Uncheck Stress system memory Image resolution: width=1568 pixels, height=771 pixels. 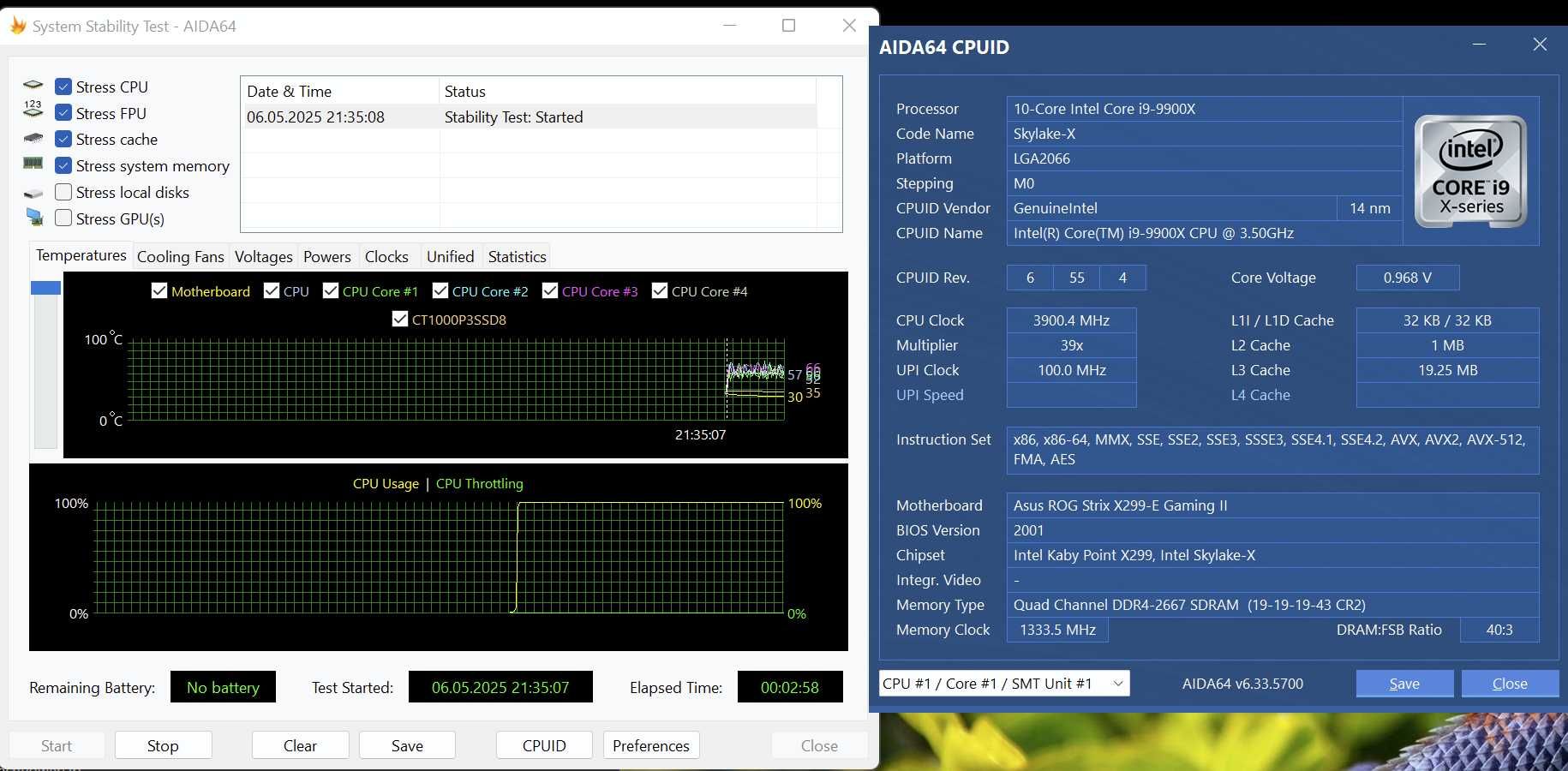tap(63, 165)
